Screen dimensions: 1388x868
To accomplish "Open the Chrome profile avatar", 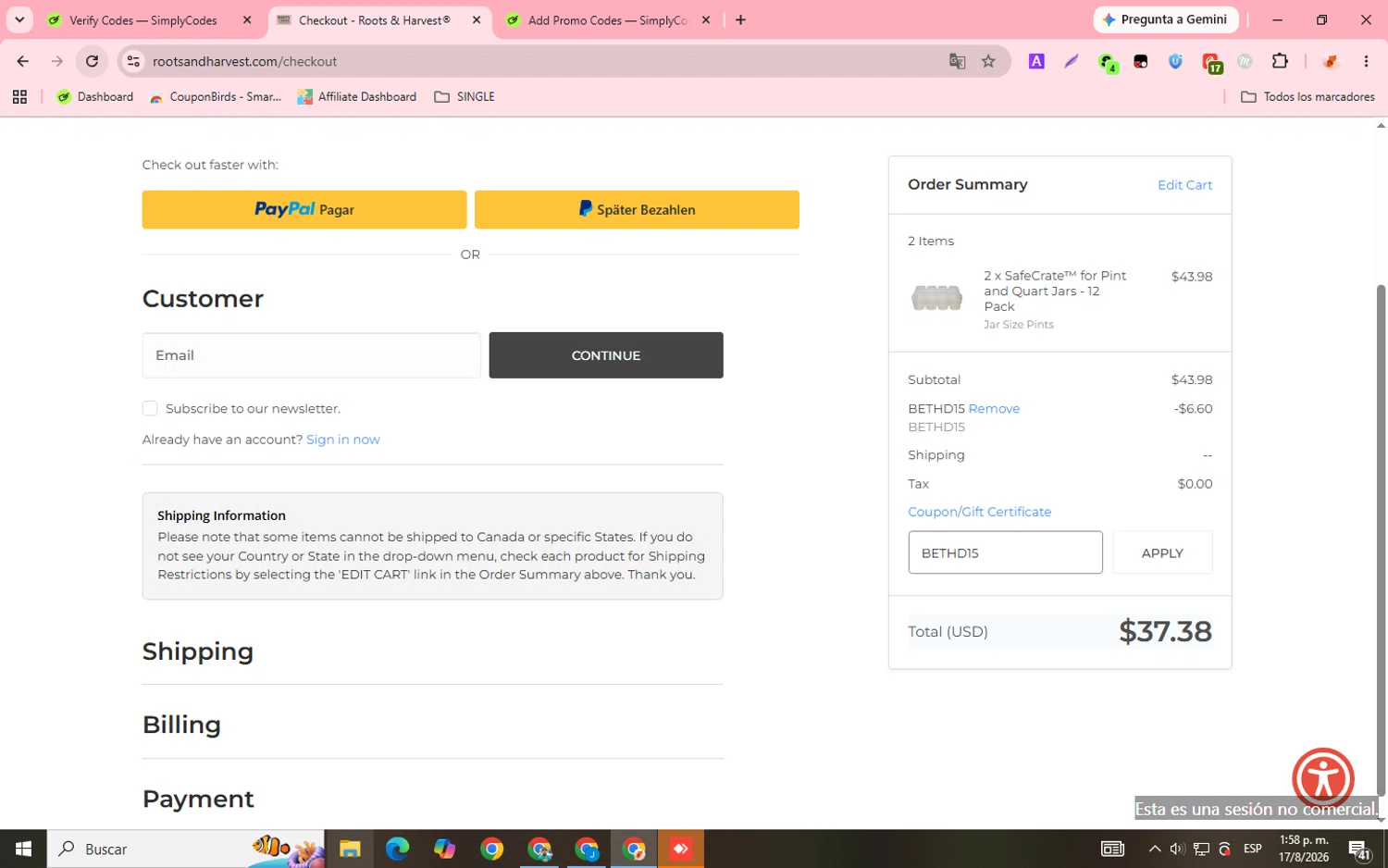I will pos(1331,61).
